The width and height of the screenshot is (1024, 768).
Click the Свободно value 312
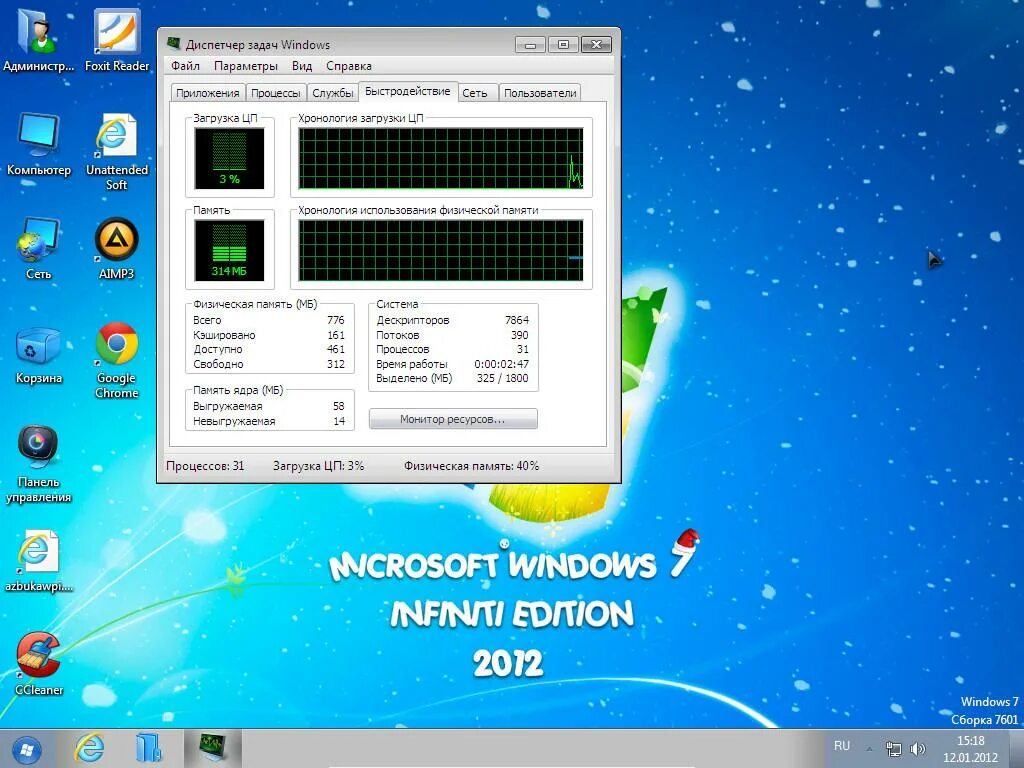pos(336,364)
